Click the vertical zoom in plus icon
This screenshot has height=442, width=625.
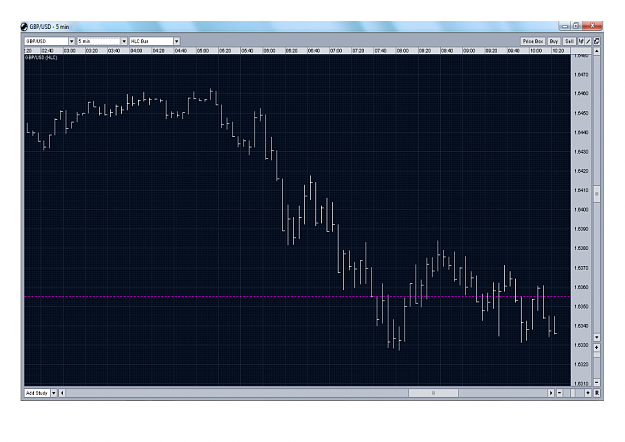(597, 348)
